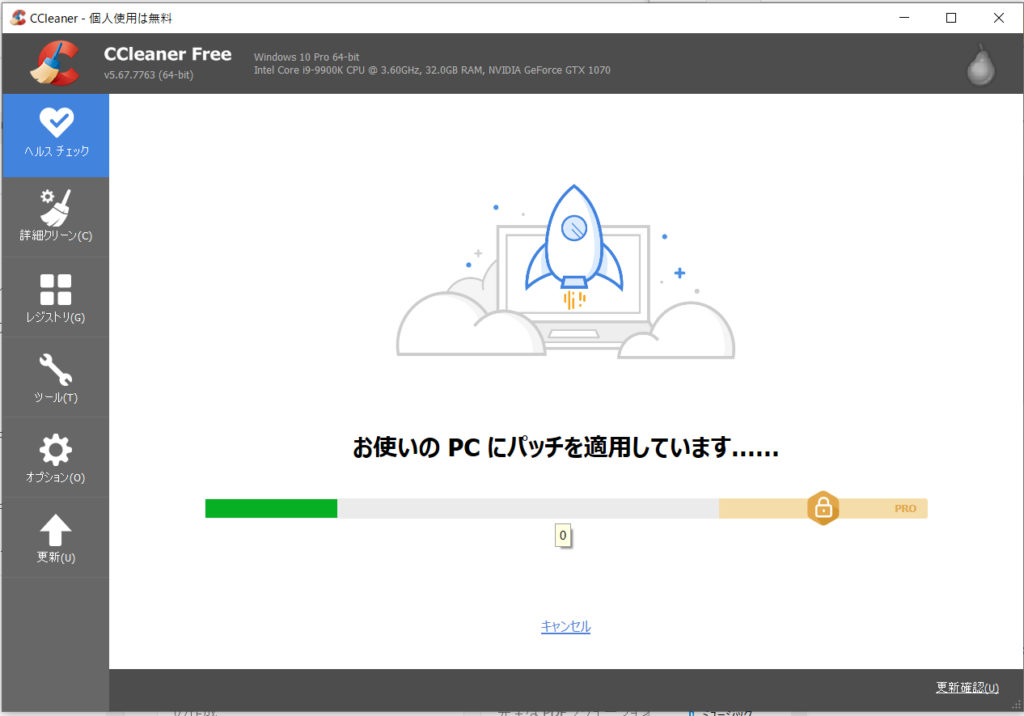Image resolution: width=1024 pixels, height=716 pixels.
Task: Click the キャンセル link
Action: coord(566,627)
